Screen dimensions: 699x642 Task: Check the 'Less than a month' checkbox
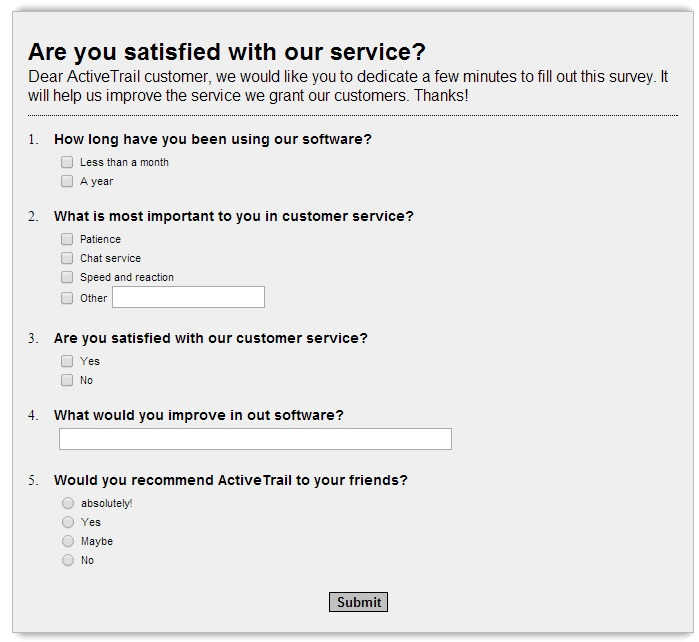(67, 162)
